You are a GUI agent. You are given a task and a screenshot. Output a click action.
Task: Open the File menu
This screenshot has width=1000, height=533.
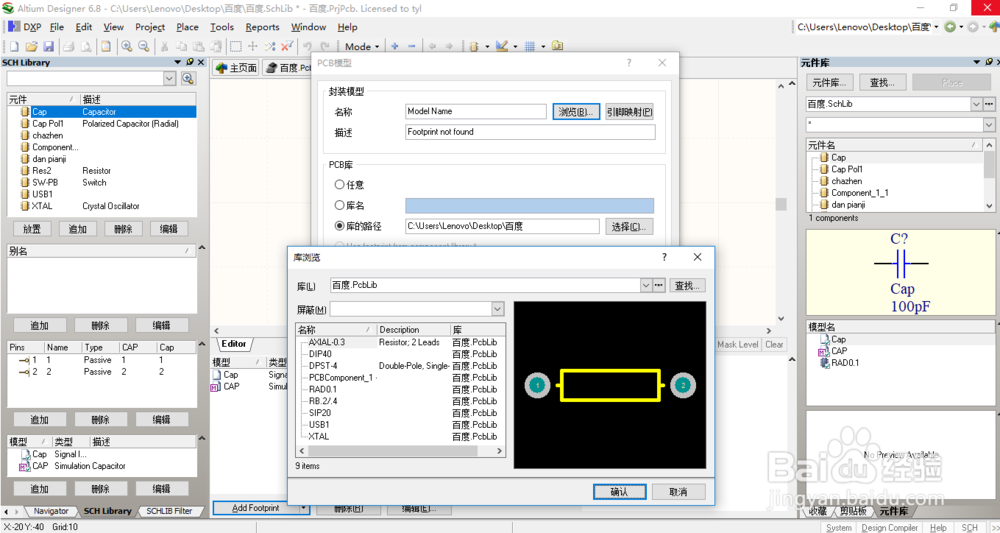tap(57, 27)
